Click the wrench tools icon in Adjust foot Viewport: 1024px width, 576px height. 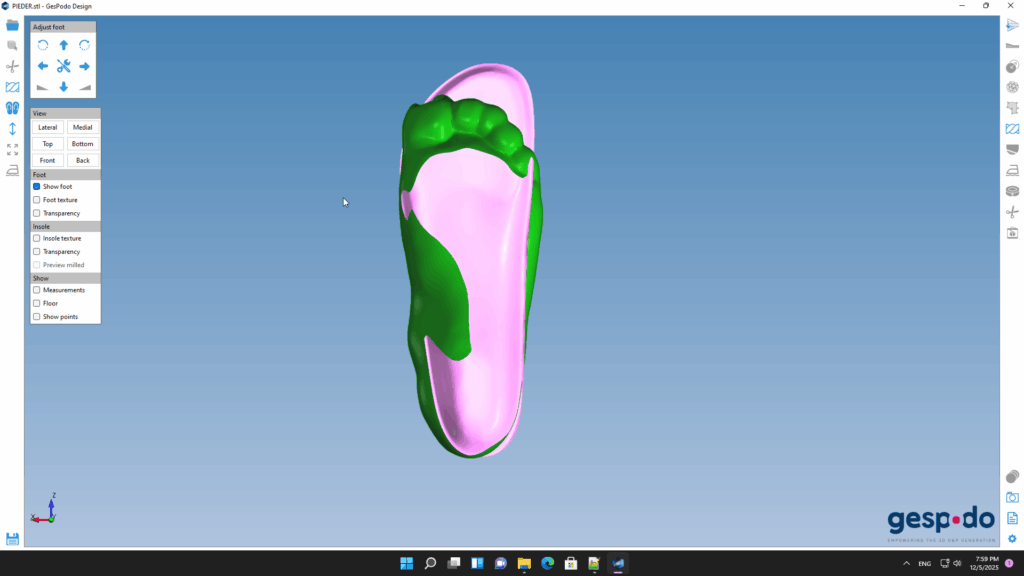point(63,66)
